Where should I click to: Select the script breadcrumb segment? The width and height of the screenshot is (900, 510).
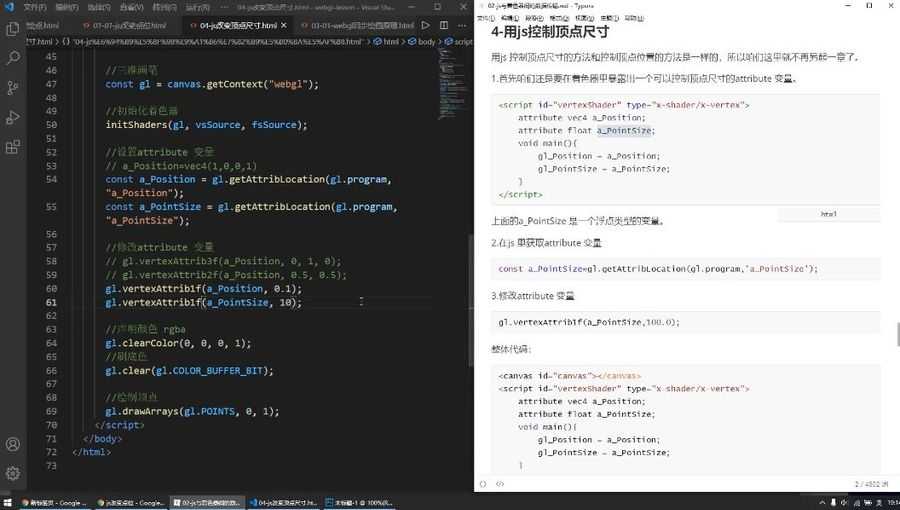(x=458, y=41)
